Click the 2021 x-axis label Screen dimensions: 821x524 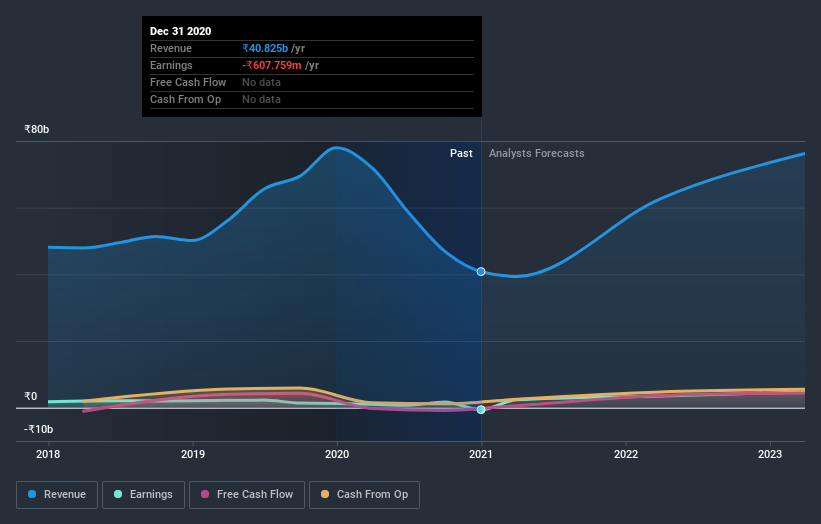click(x=481, y=454)
